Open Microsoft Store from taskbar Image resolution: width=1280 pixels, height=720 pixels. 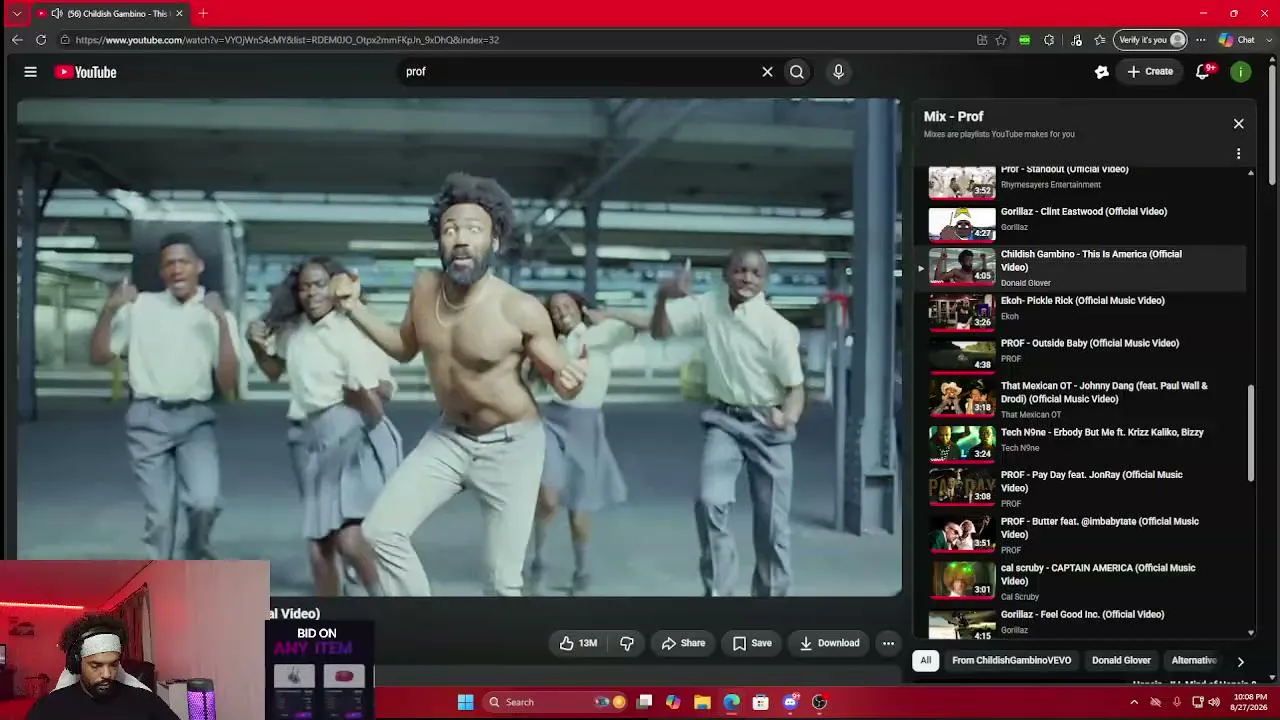[x=761, y=702]
